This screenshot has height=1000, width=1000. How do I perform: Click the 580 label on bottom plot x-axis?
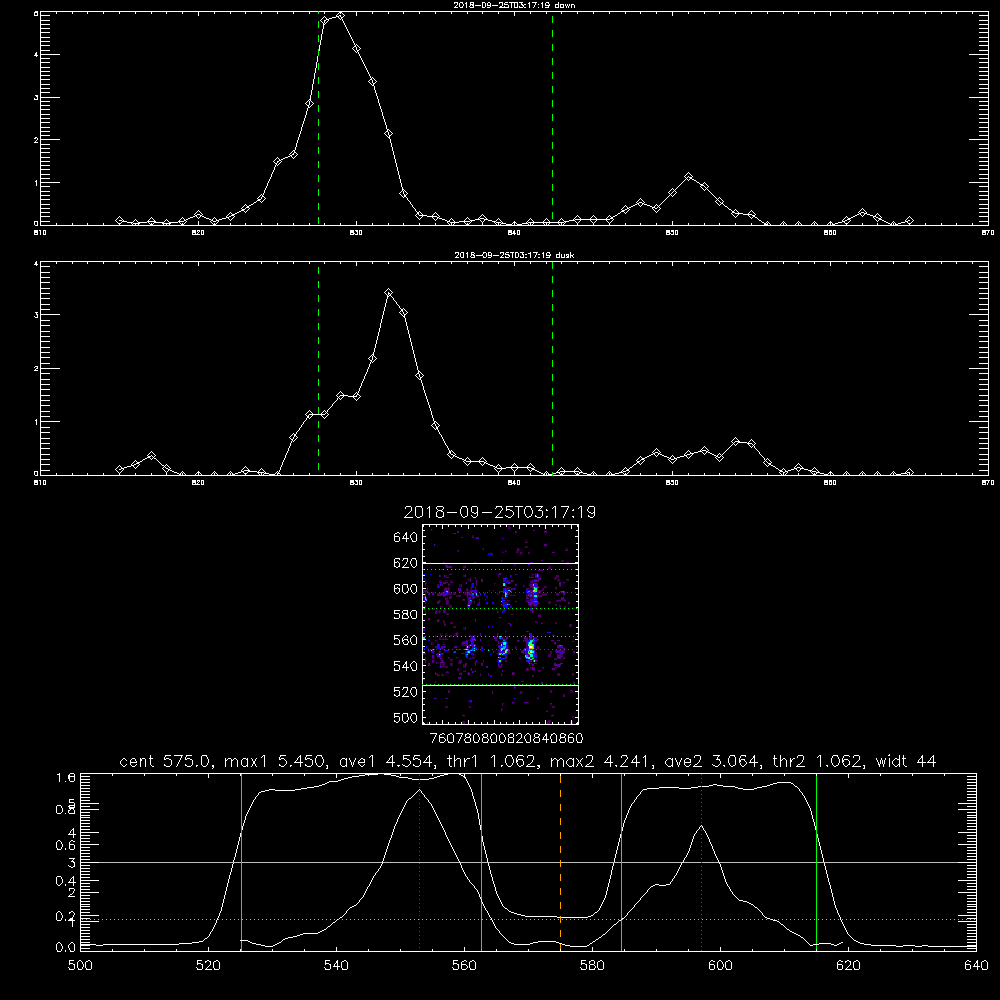click(592, 966)
